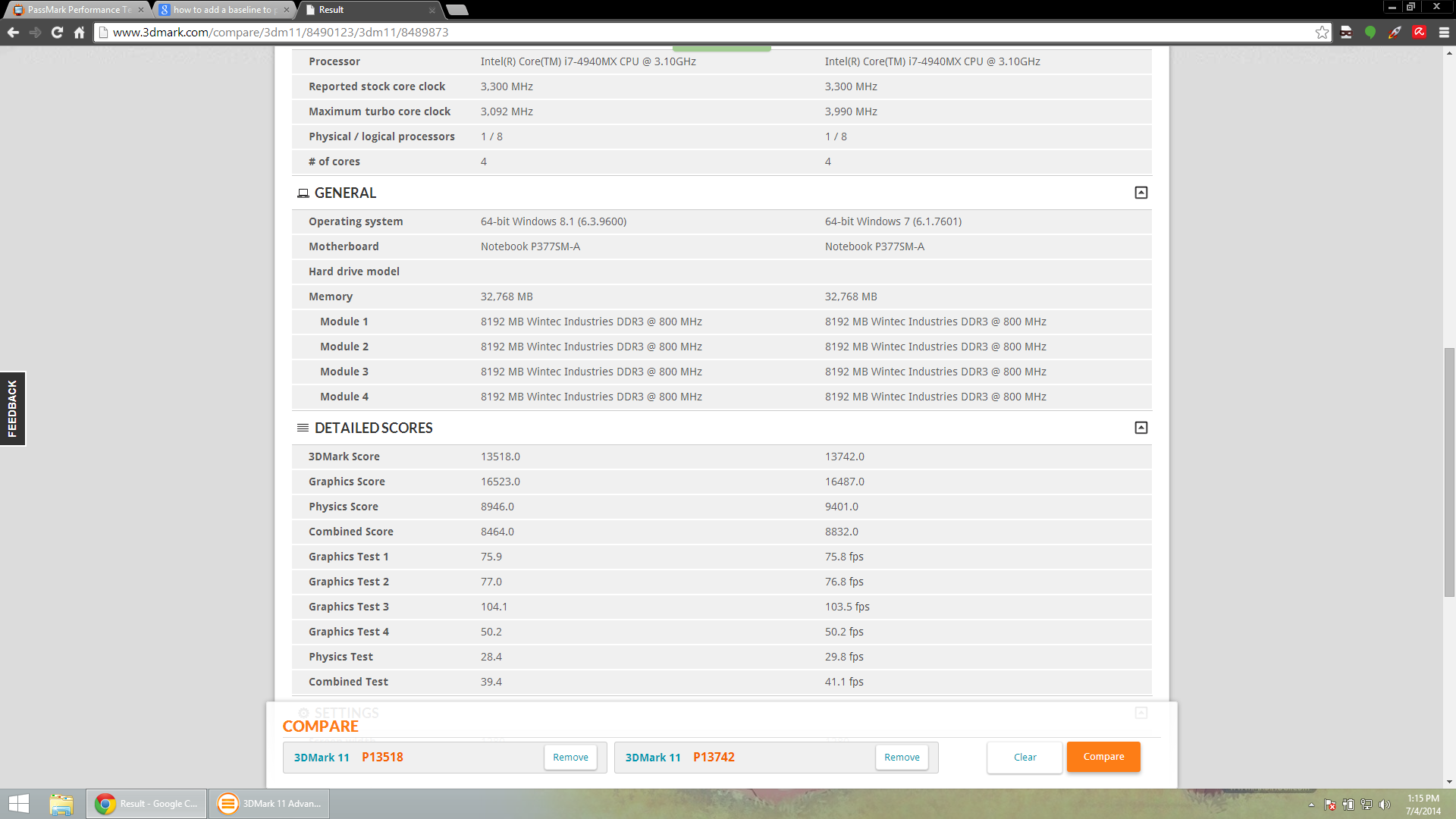
Task: Go back with the browser back arrow
Action: 13,32
